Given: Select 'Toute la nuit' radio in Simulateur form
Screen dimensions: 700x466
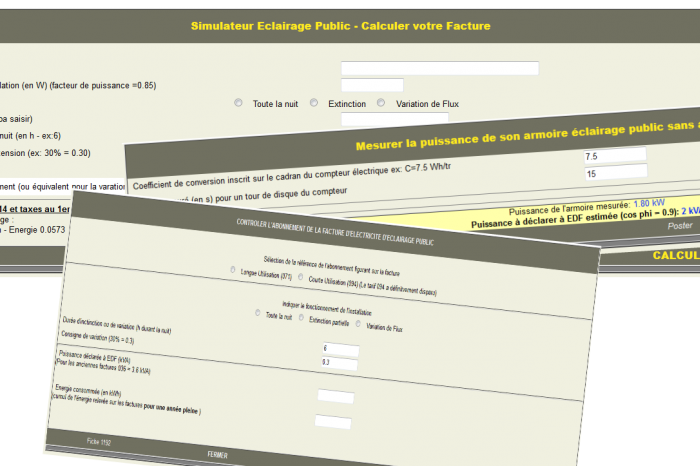Looking at the screenshot, I should point(238,103).
